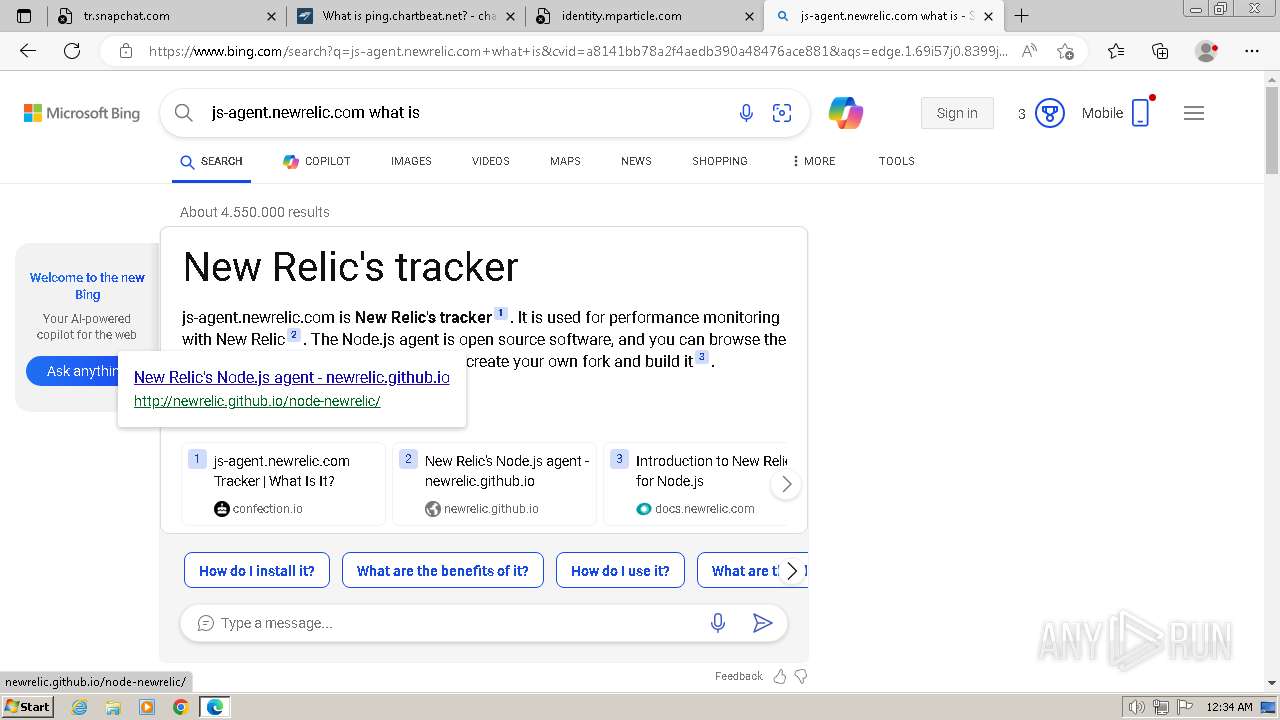The image size is (1280, 720).
Task: Click the Mobile phone icon
Action: point(1140,113)
